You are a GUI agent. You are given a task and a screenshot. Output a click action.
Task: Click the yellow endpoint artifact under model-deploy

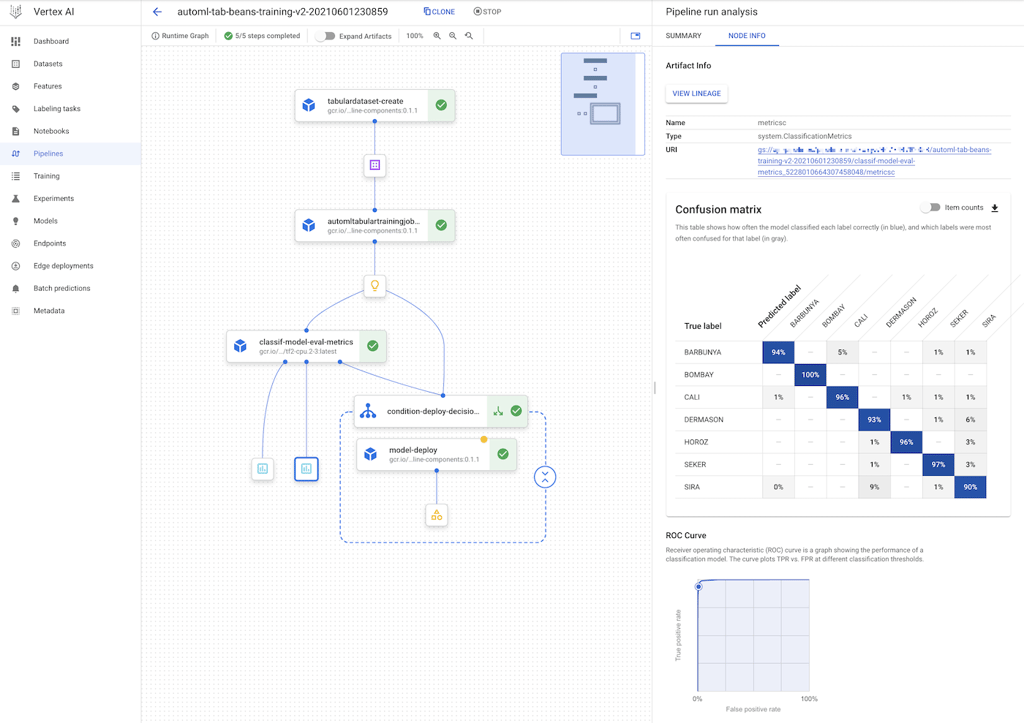(436, 515)
